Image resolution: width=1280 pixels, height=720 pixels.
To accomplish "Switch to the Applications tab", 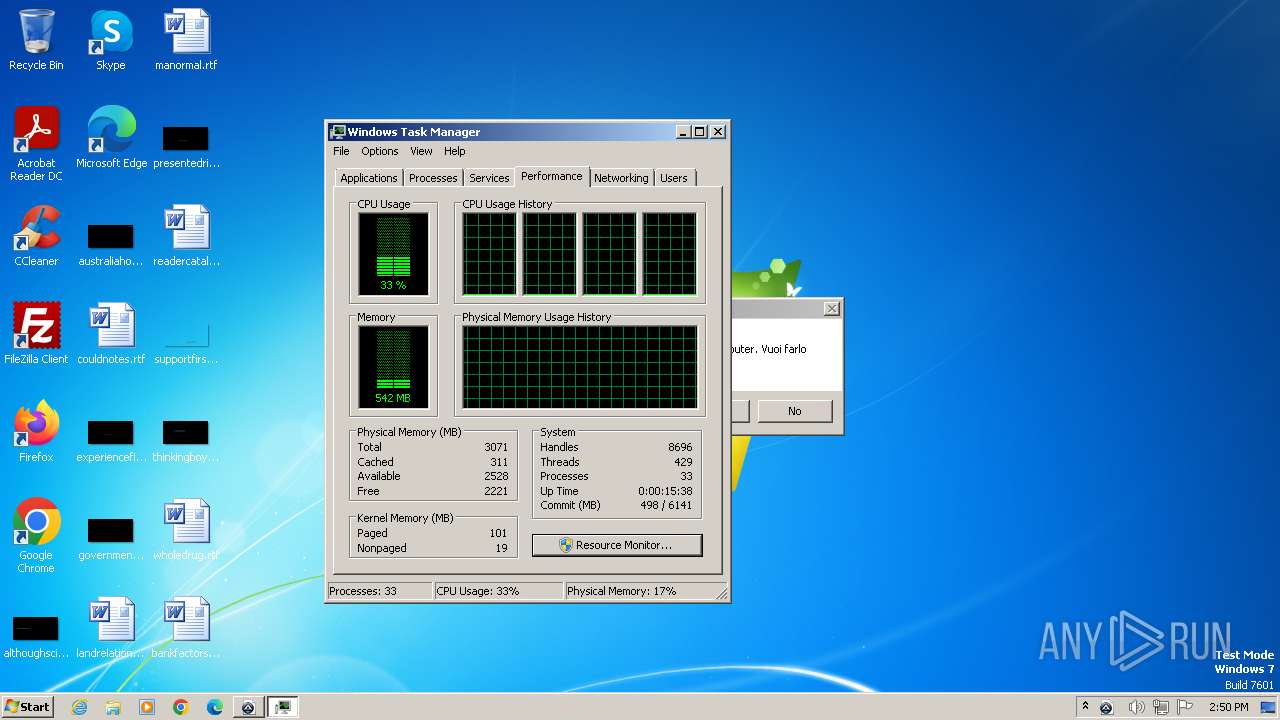I will 369,178.
